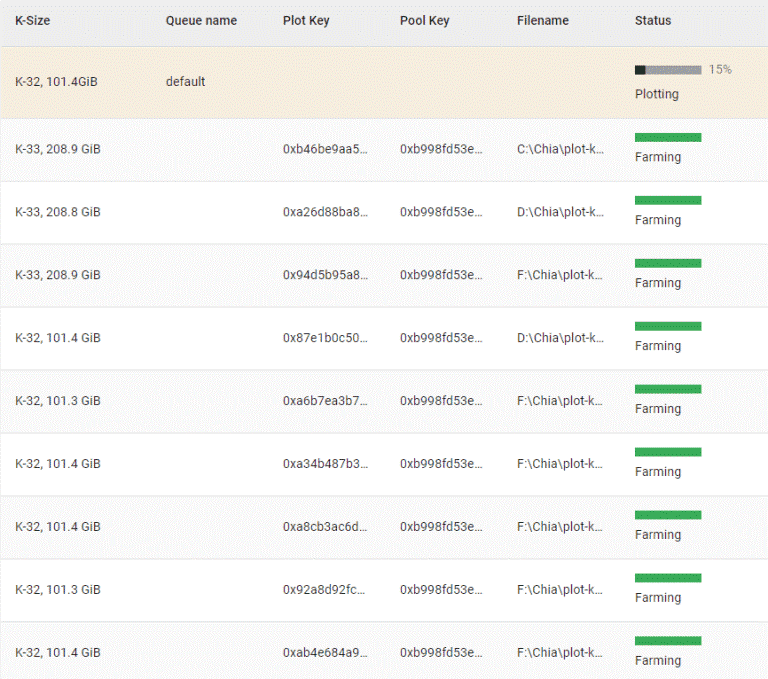Select pool key in the 0x92a8d92fc row
768x679 pixels.
[x=441, y=590]
